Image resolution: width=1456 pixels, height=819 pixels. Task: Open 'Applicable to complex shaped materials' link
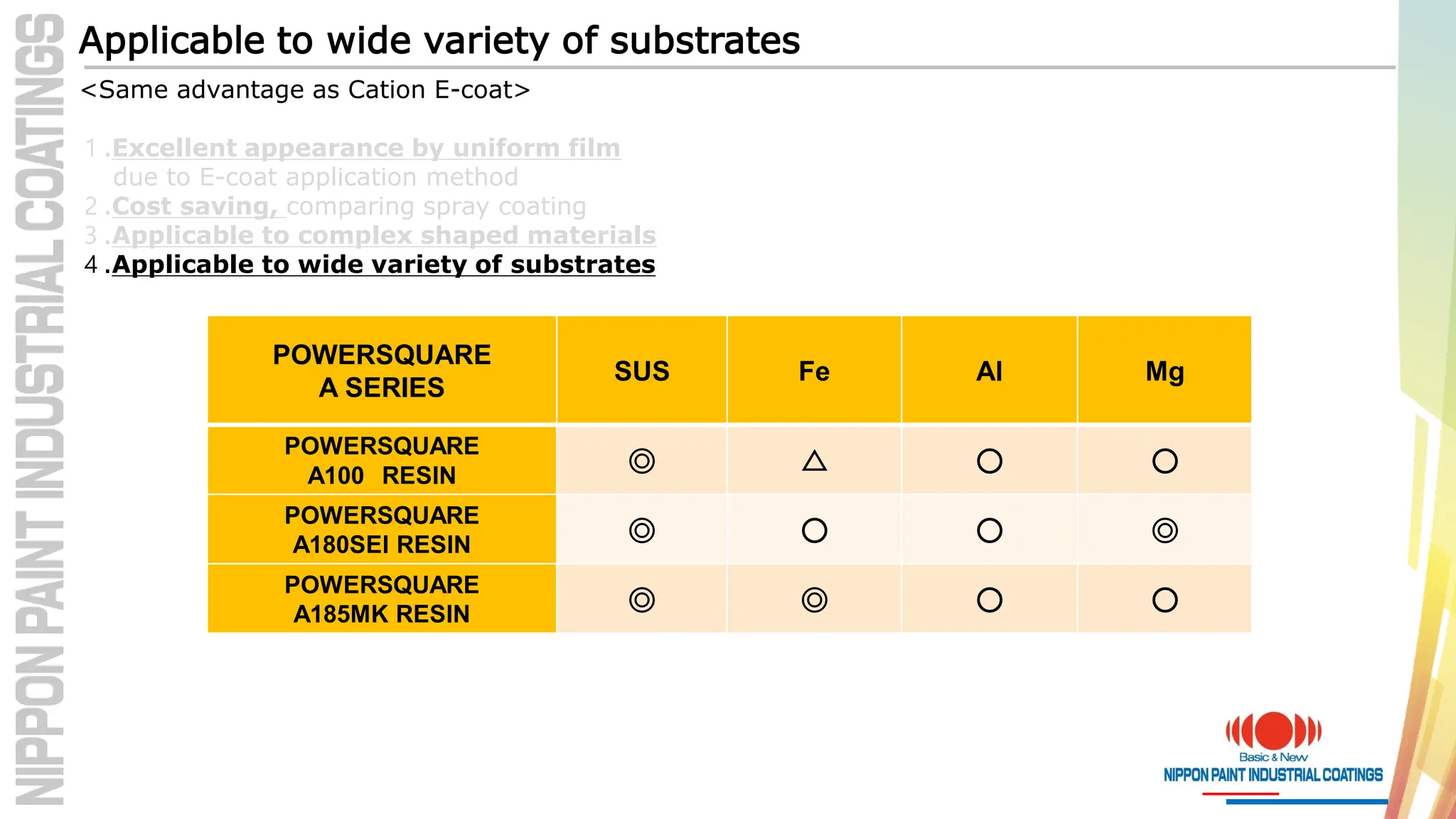(x=384, y=235)
